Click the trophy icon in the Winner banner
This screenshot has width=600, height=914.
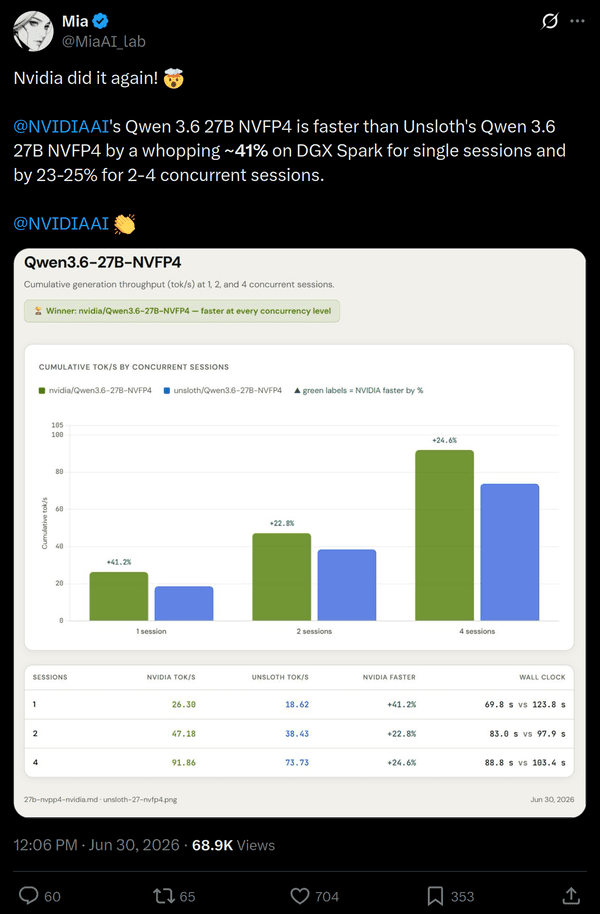(38, 311)
